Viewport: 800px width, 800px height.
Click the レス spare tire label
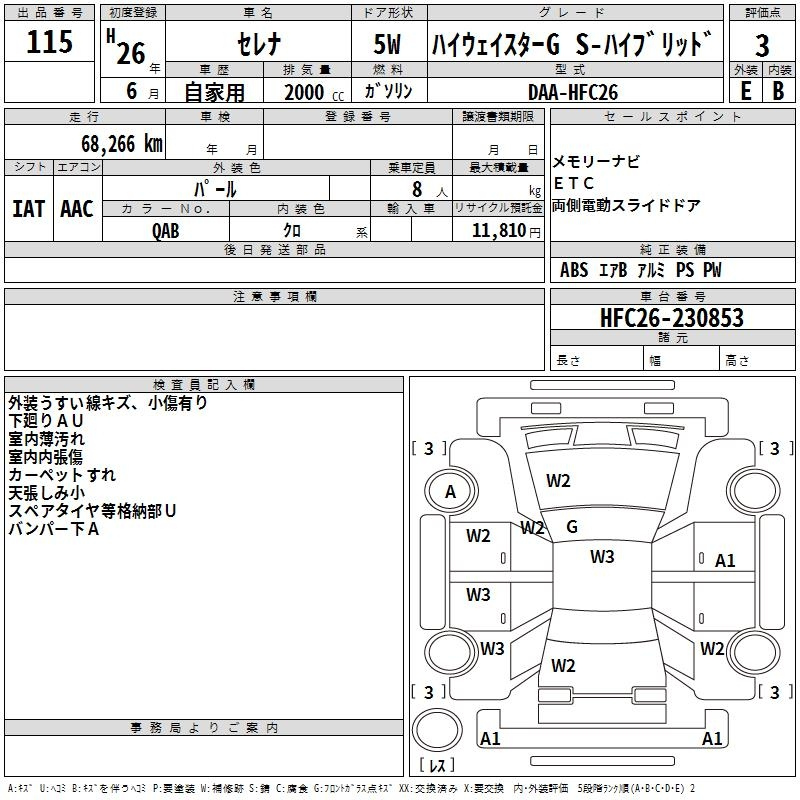[437, 764]
